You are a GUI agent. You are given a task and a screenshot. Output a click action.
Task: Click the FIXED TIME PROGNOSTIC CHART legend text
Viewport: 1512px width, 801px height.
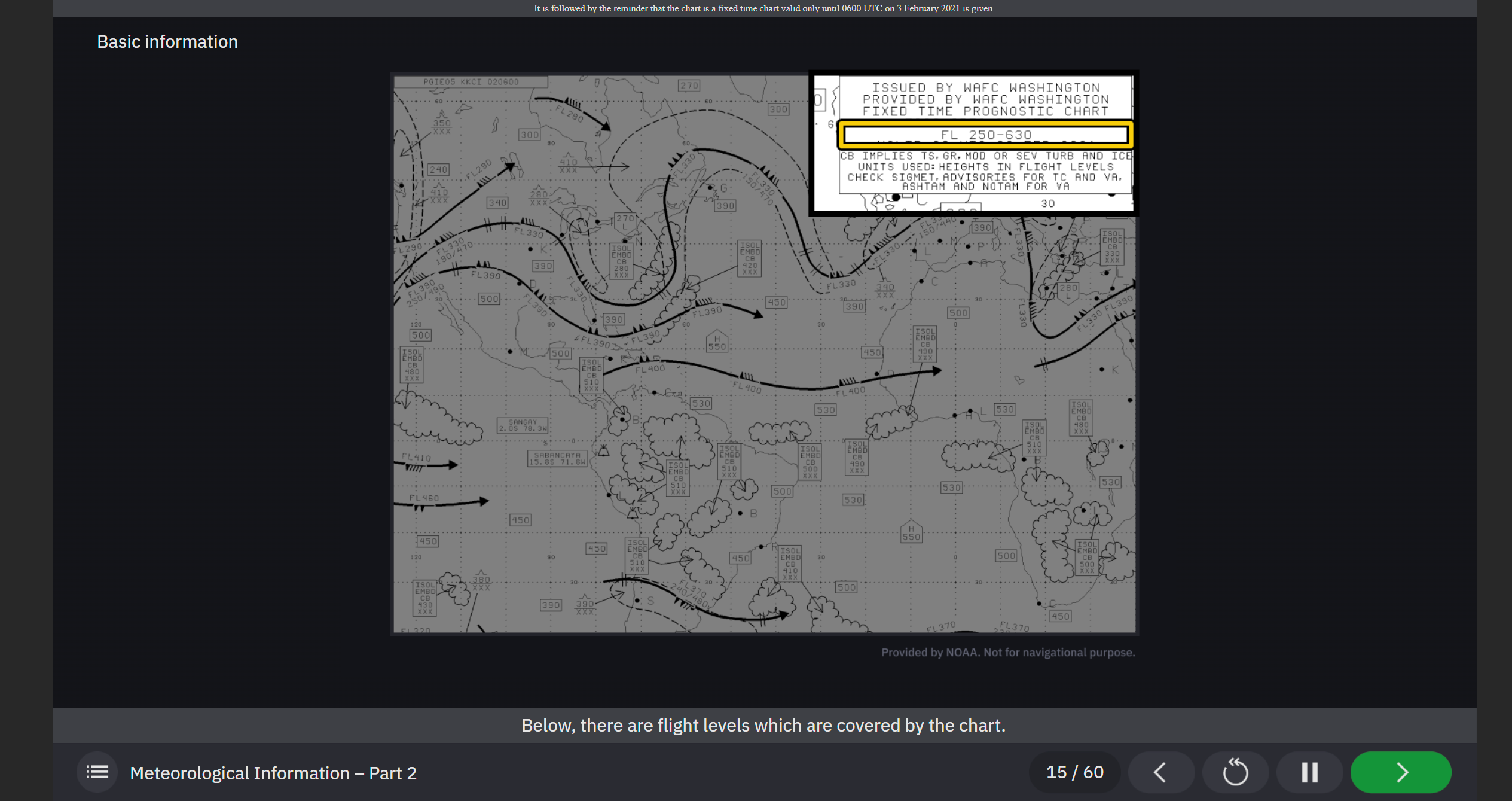[985, 111]
